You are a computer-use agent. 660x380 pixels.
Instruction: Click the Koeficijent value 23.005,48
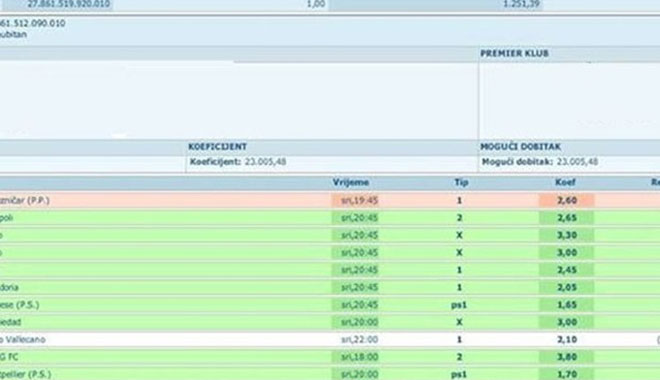click(265, 162)
